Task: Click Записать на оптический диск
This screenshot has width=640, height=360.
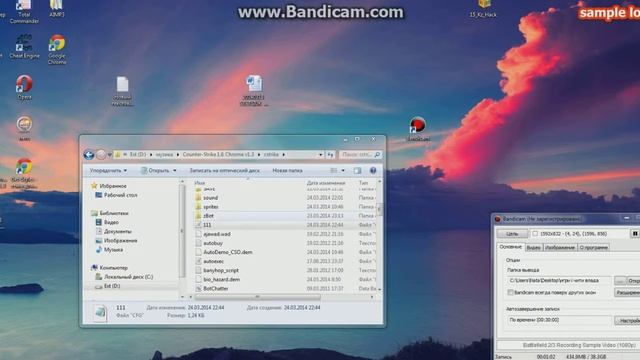Action: [x=224, y=171]
